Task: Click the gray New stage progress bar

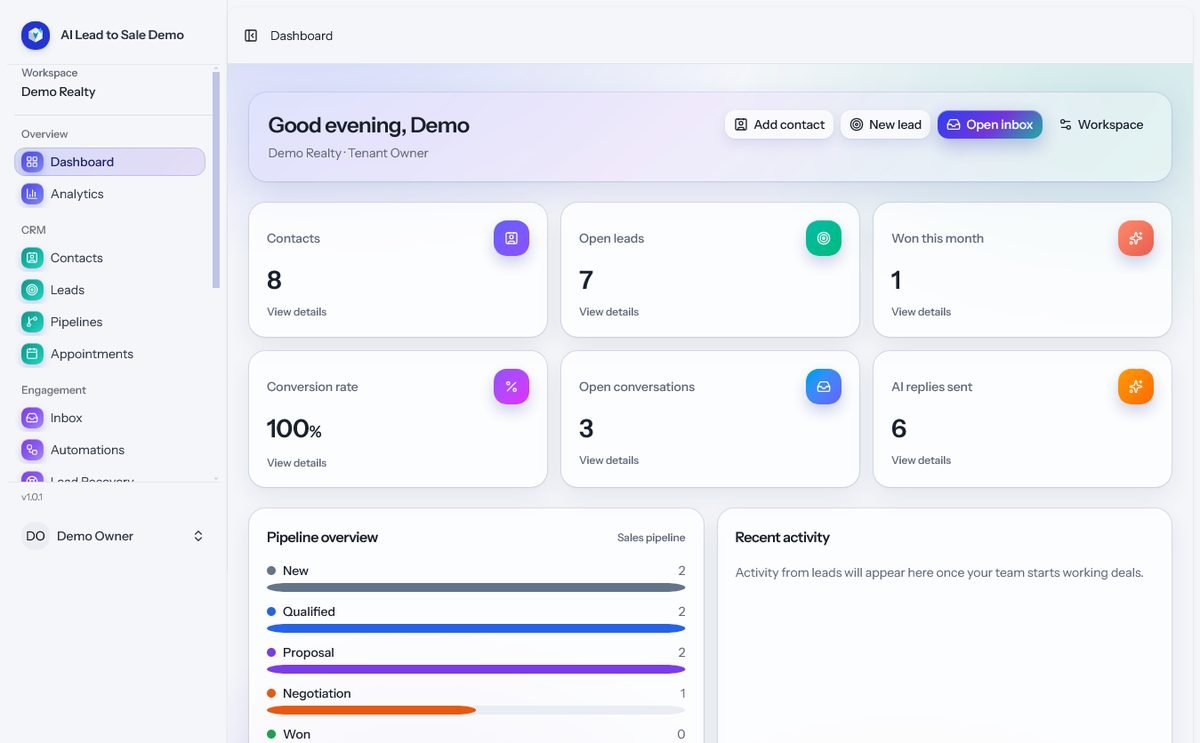Action: [x=476, y=588]
